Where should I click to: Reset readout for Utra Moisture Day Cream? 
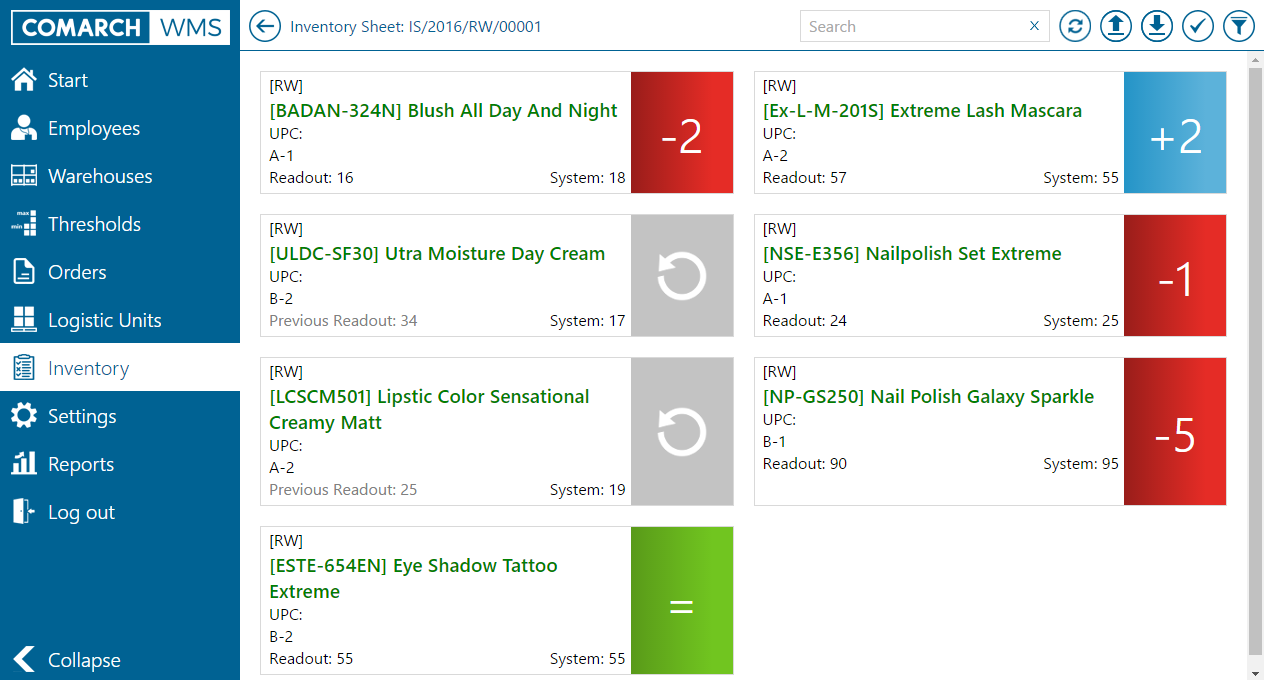682,276
